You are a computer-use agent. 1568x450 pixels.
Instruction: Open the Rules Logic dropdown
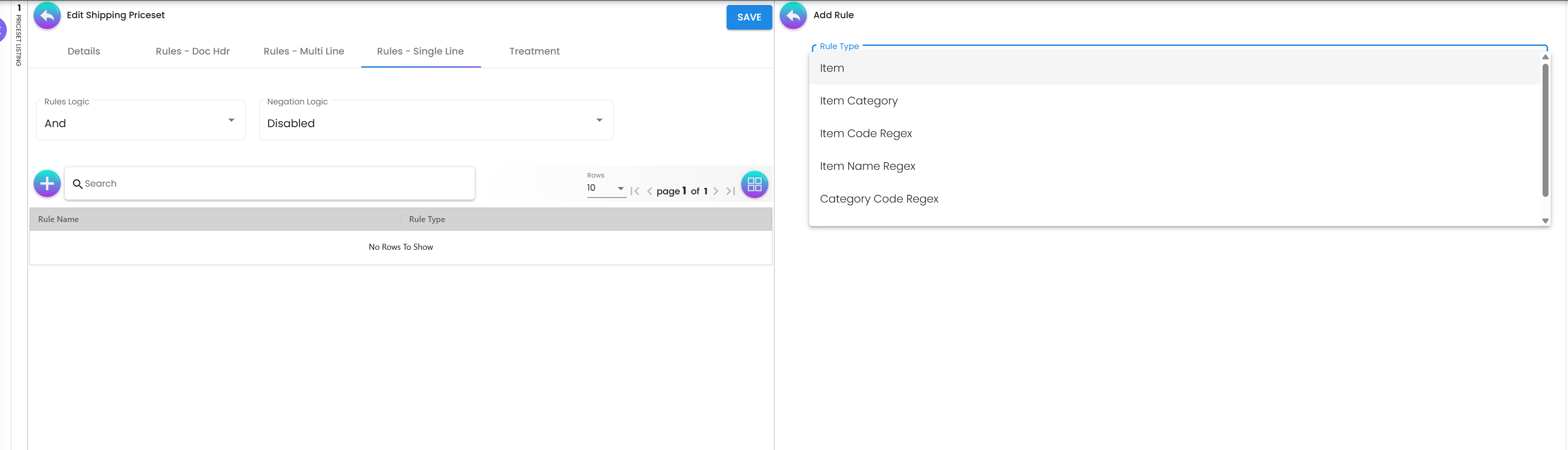click(141, 121)
